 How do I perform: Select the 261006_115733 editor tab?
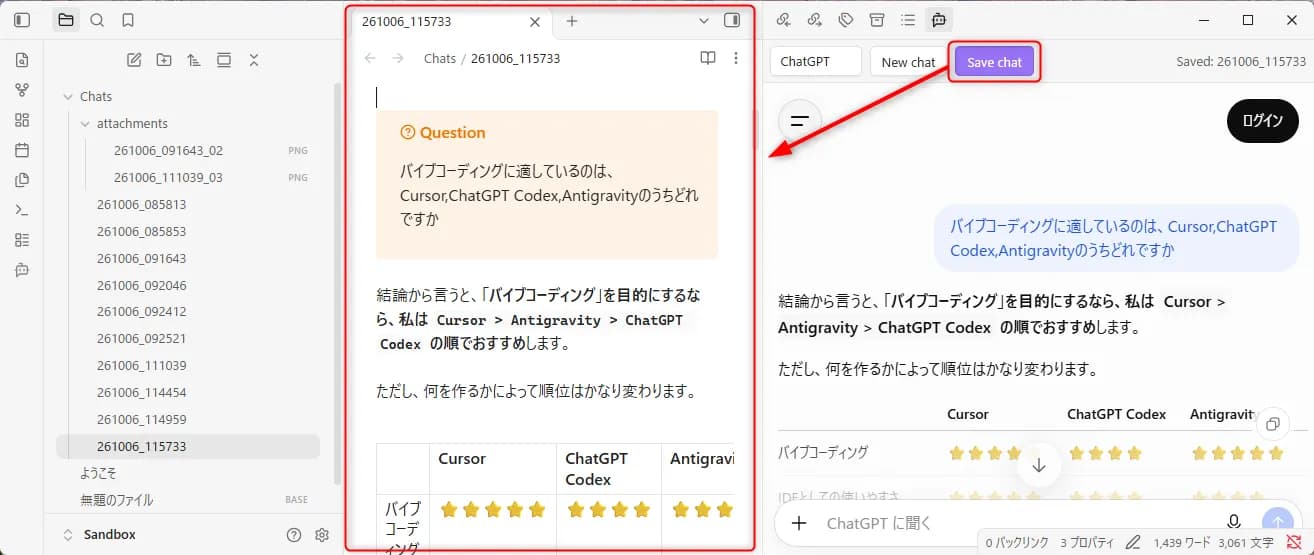(450, 21)
